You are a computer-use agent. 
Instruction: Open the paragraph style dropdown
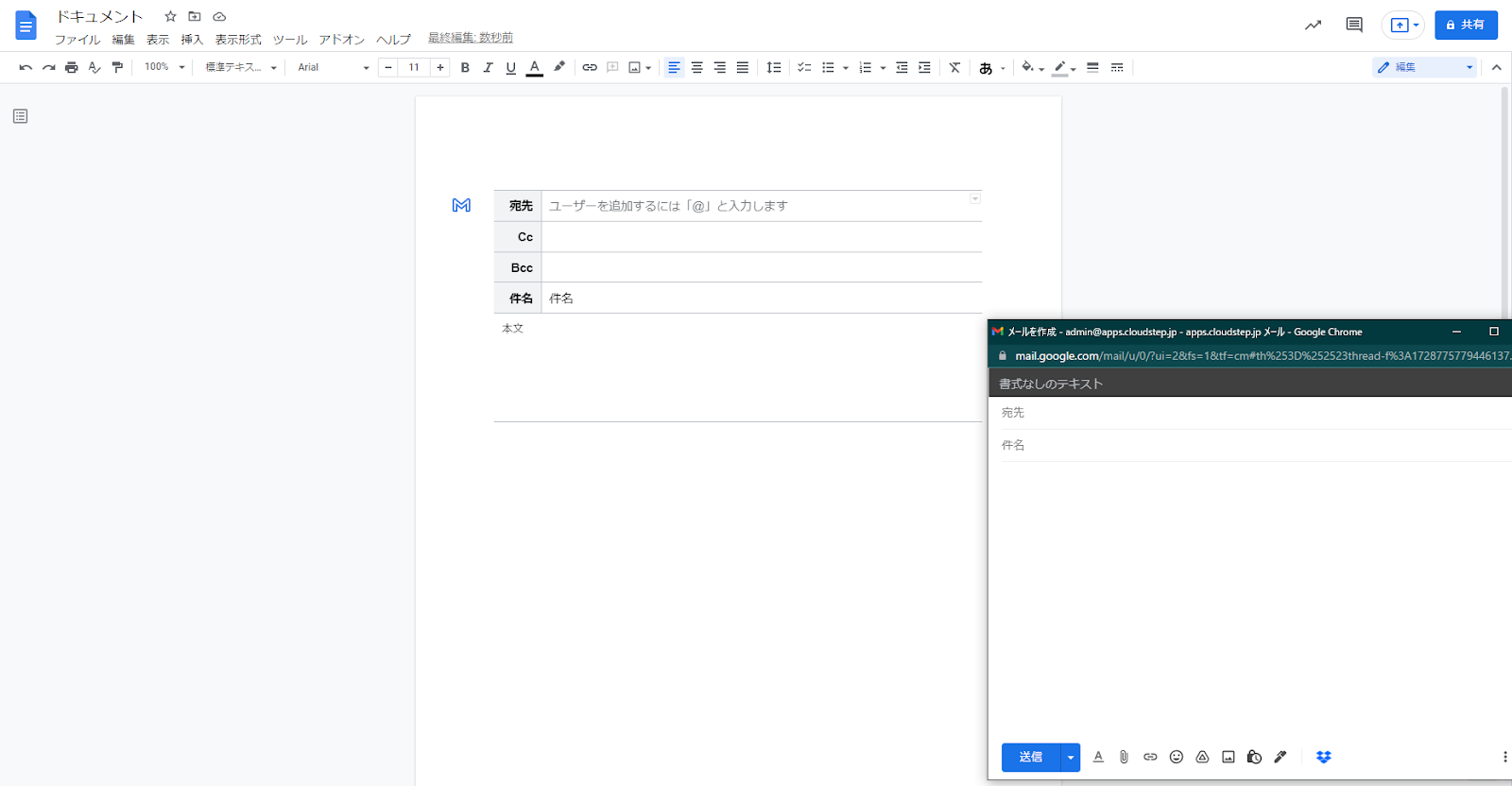coord(241,67)
